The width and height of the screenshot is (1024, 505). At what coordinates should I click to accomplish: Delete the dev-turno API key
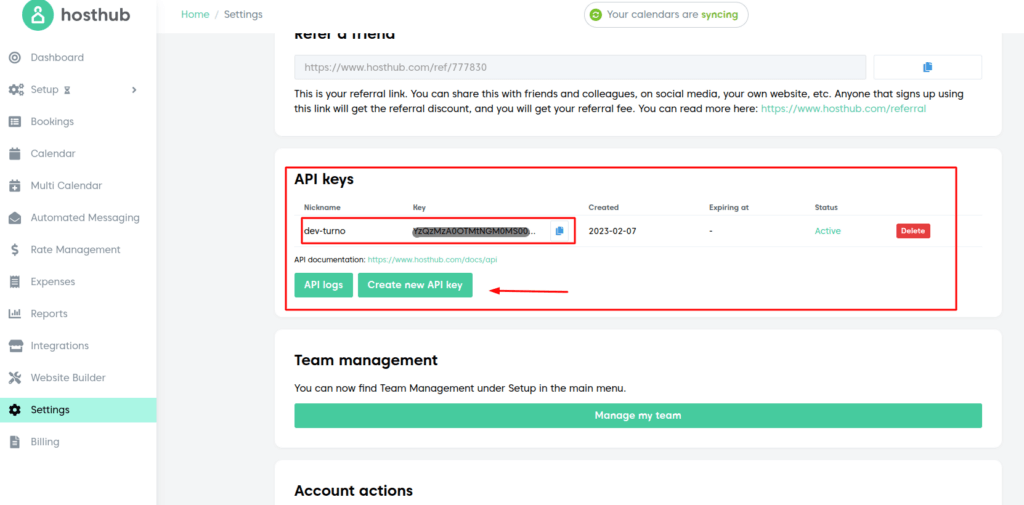point(913,231)
